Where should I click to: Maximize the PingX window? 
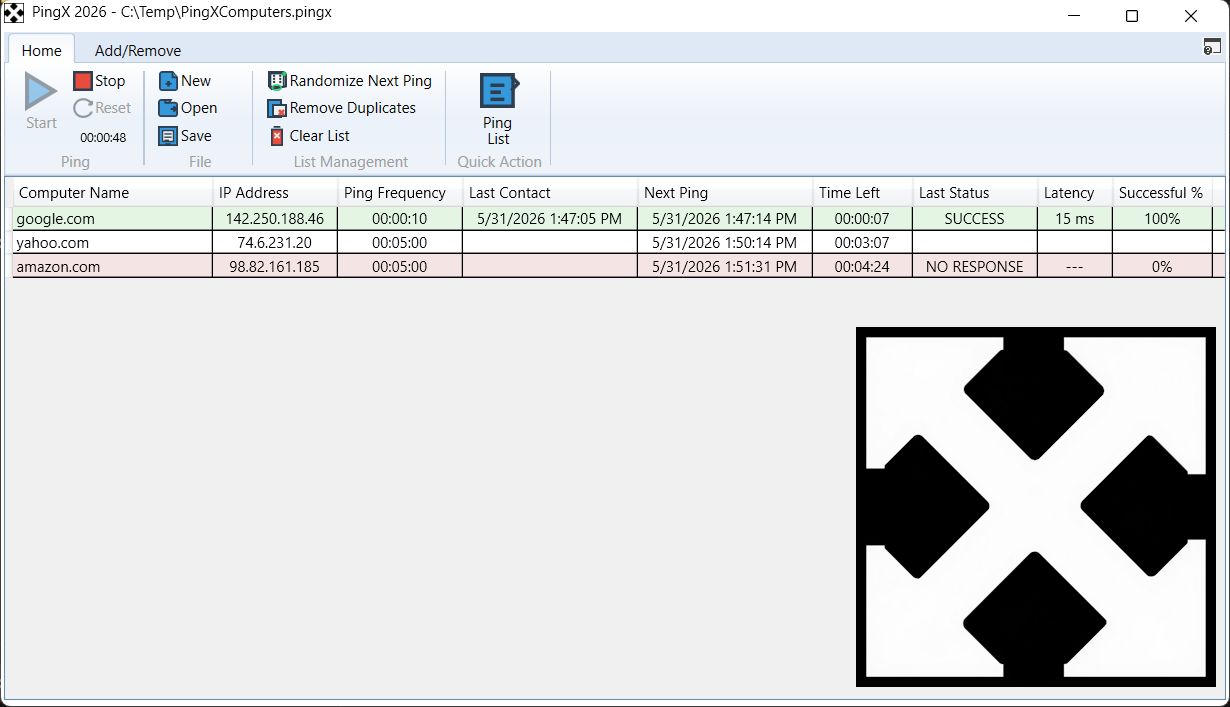(1132, 16)
